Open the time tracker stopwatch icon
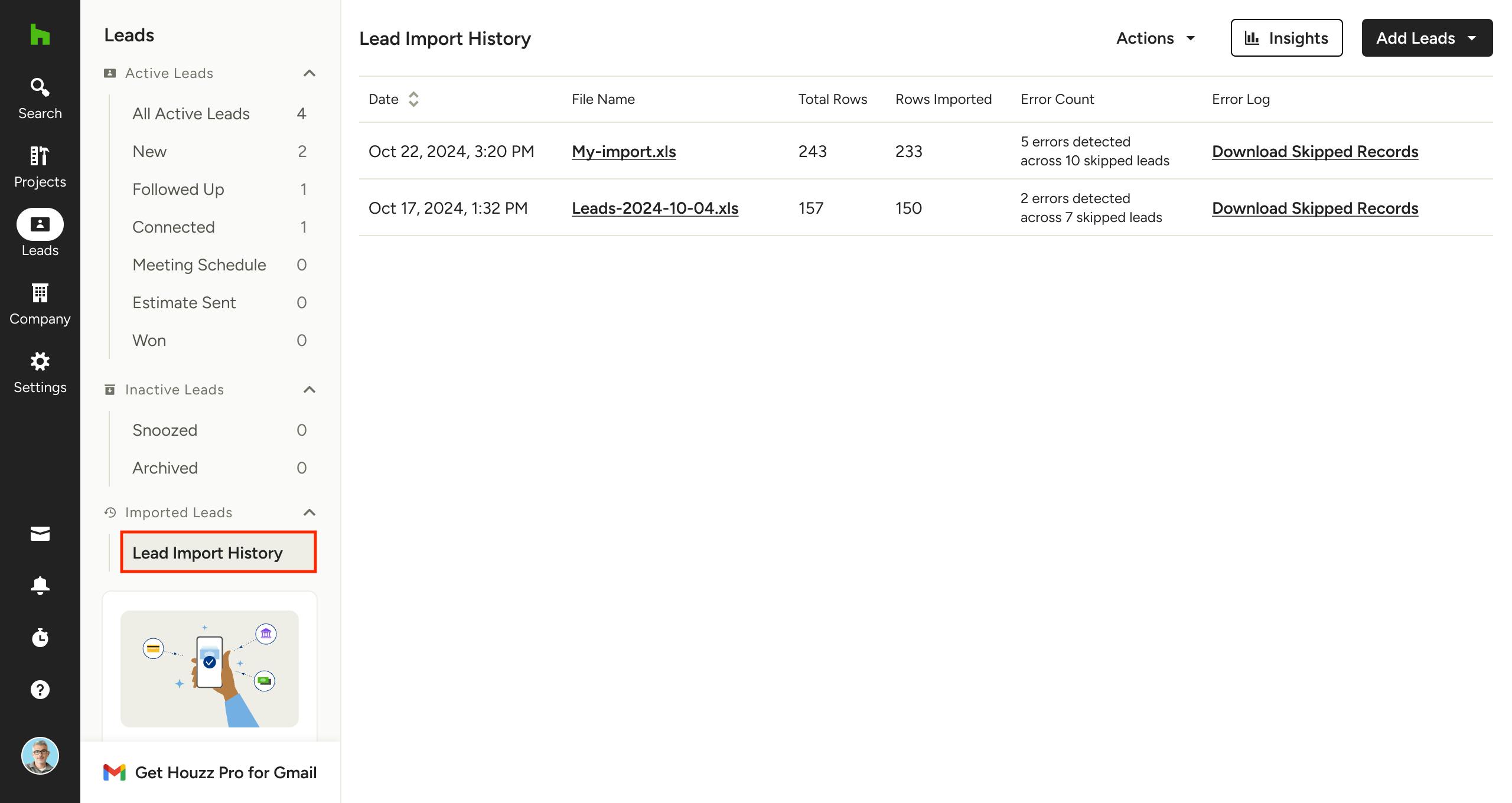1512x803 pixels. [x=40, y=638]
